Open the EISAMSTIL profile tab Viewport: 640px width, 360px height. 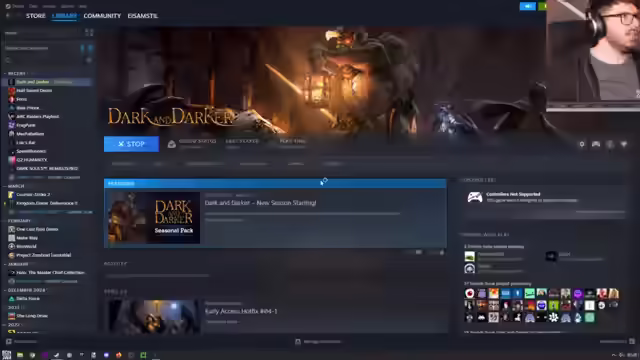click(142, 16)
